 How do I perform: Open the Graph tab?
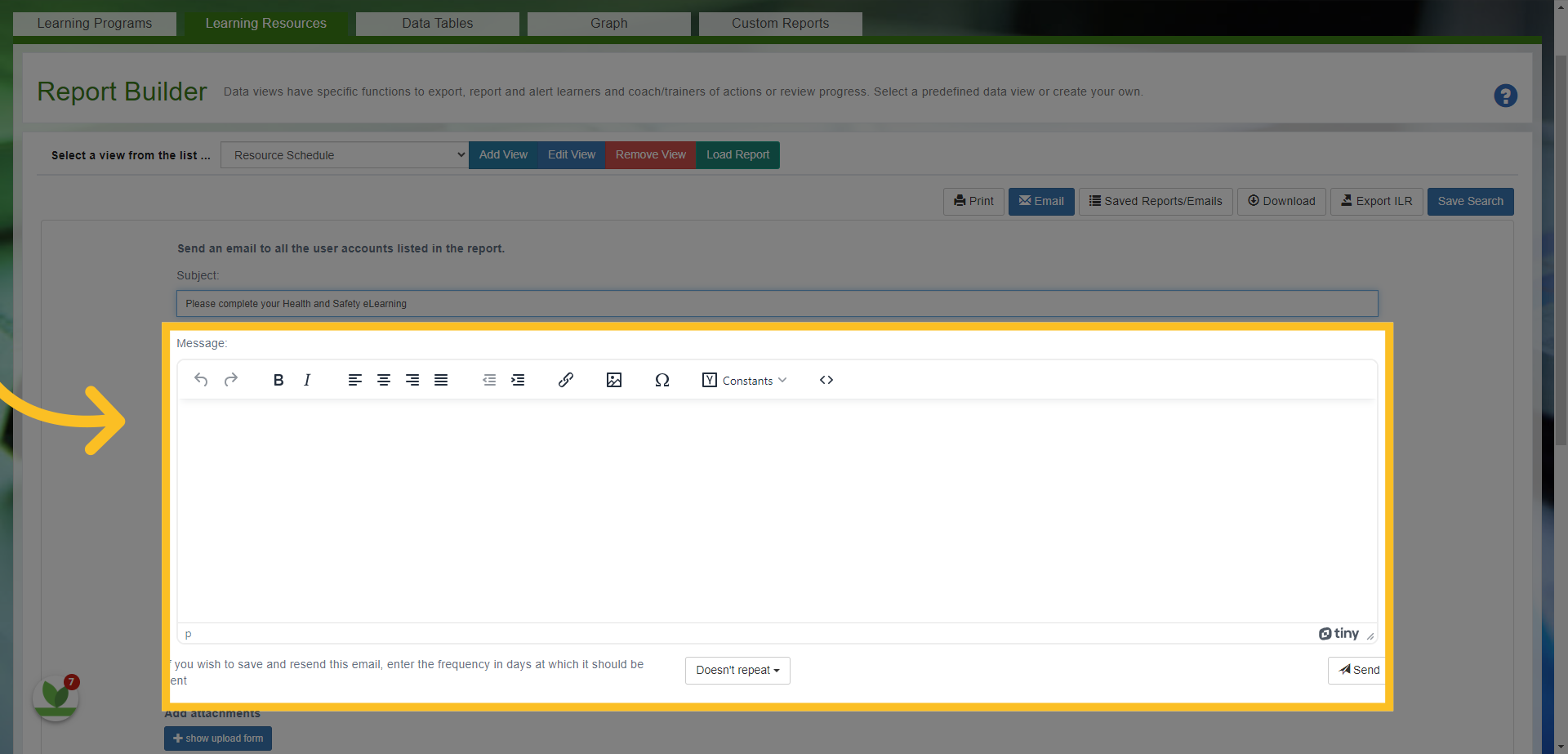(x=609, y=24)
